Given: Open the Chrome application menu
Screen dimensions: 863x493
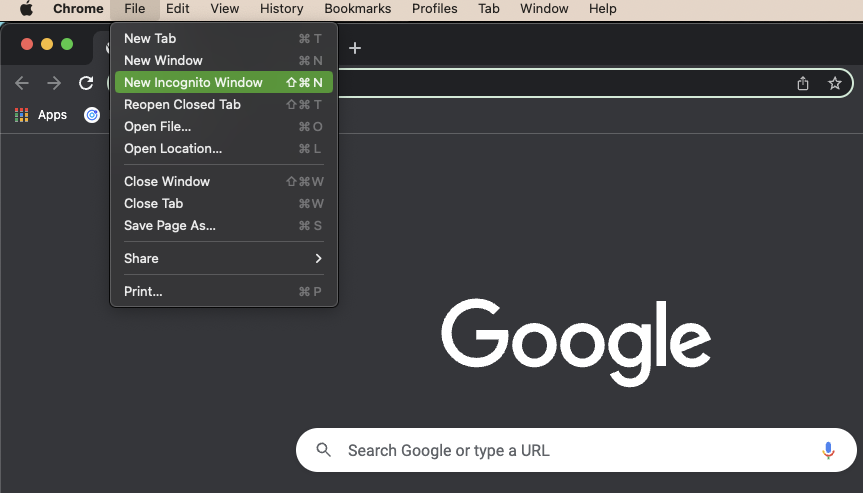Looking at the screenshot, I should click(x=78, y=9).
